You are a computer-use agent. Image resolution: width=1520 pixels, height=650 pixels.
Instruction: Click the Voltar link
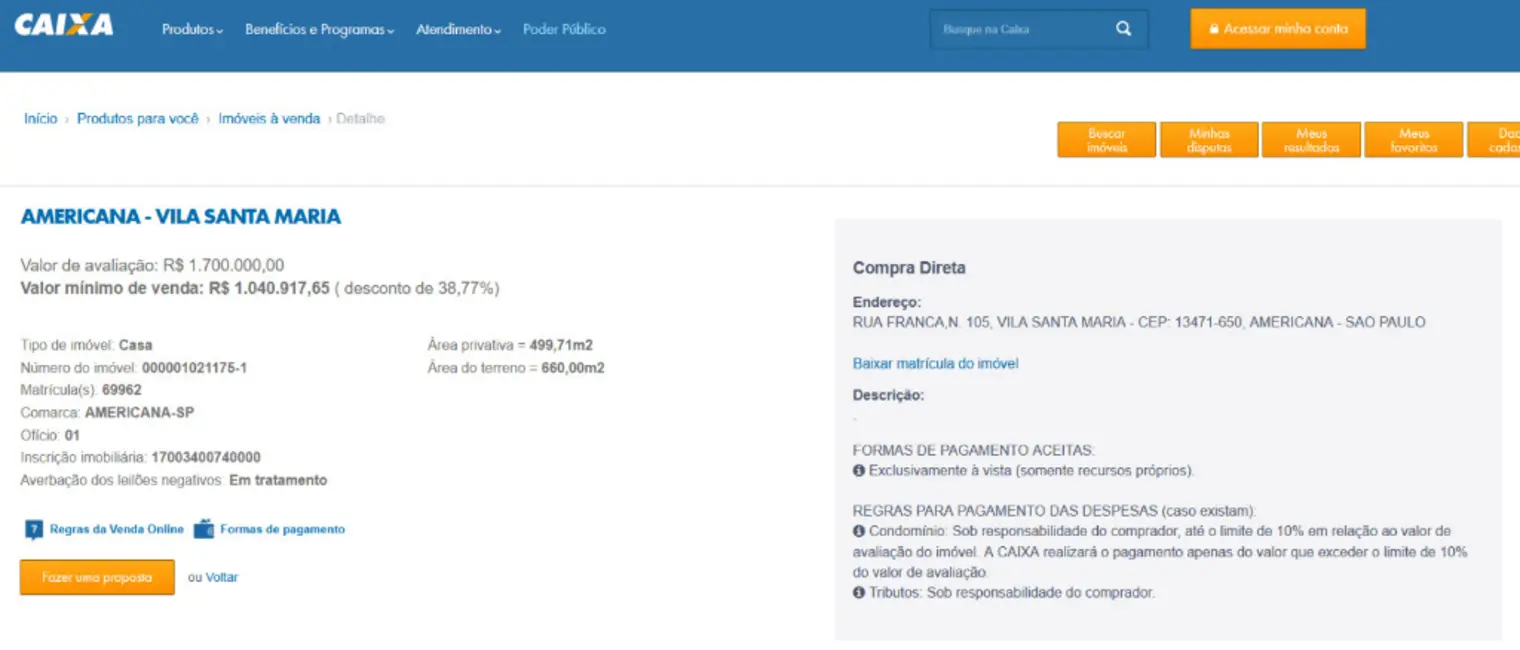(222, 577)
